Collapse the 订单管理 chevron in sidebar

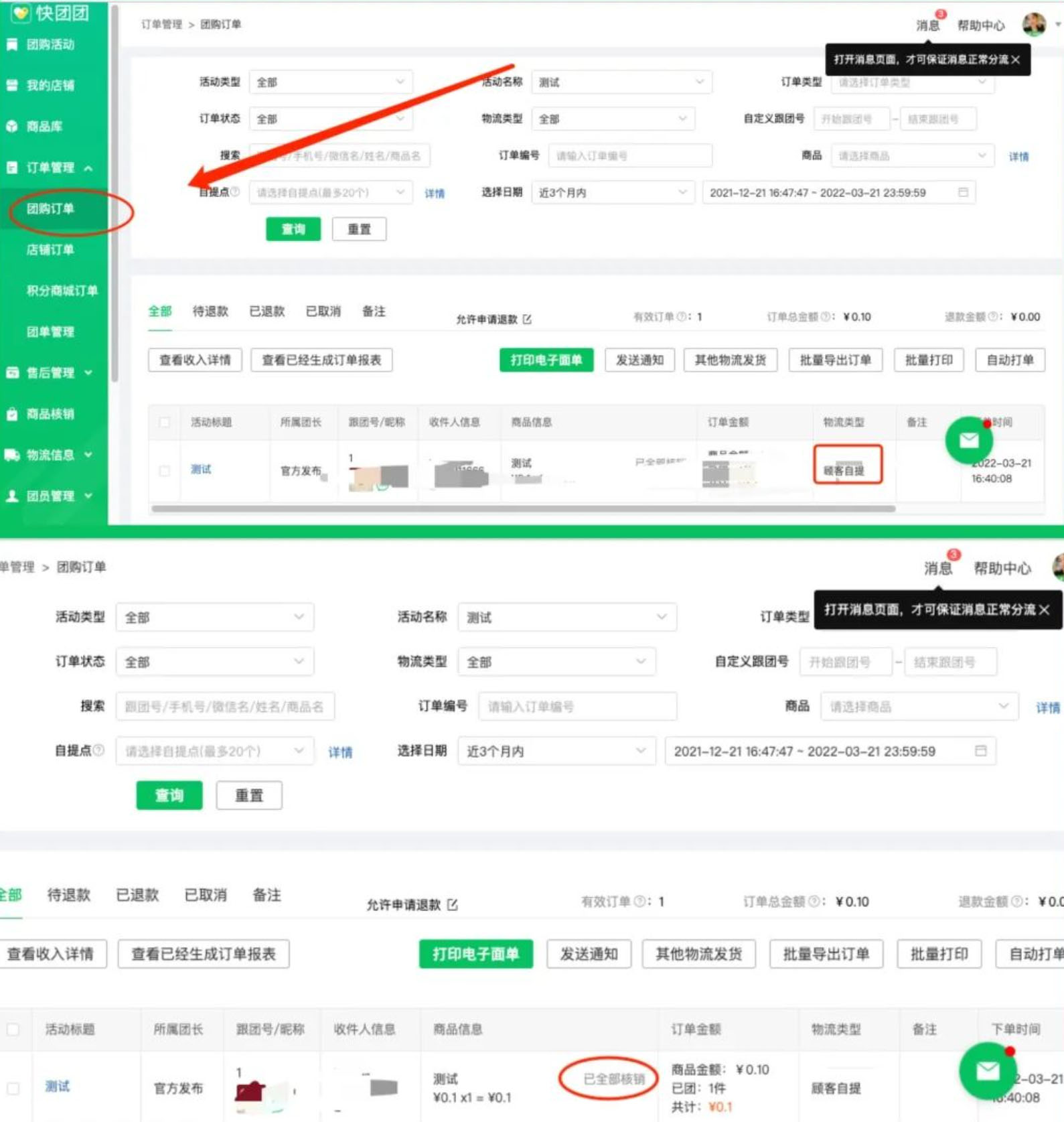(x=88, y=168)
